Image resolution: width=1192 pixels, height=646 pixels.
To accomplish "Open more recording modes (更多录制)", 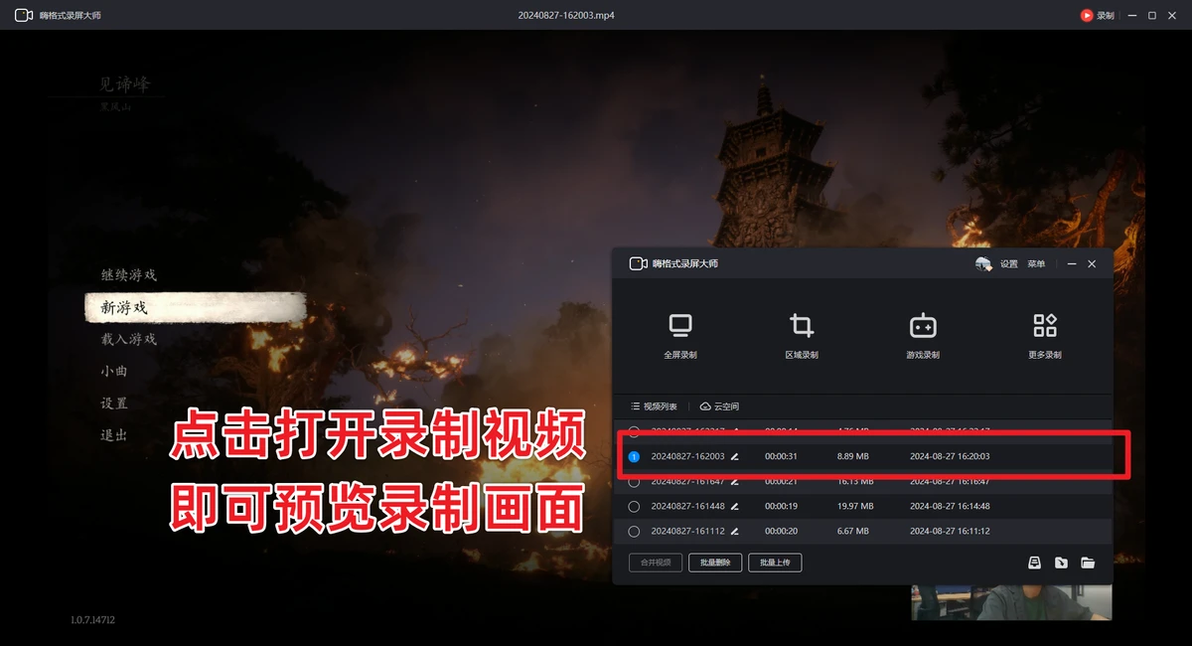I will tap(1045, 335).
